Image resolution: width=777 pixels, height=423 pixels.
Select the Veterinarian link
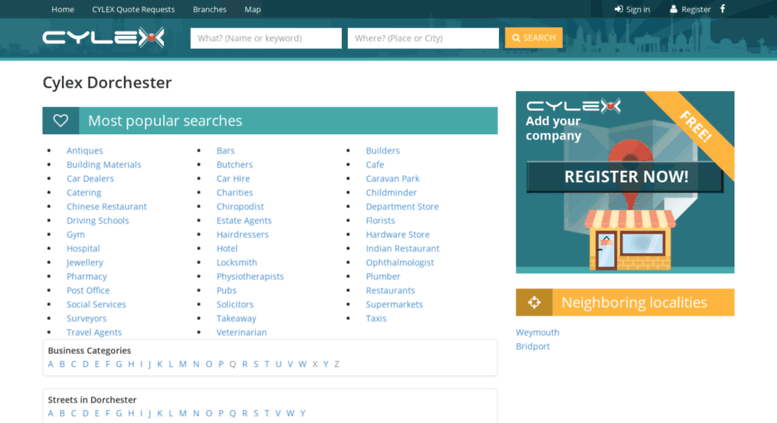coord(241,332)
